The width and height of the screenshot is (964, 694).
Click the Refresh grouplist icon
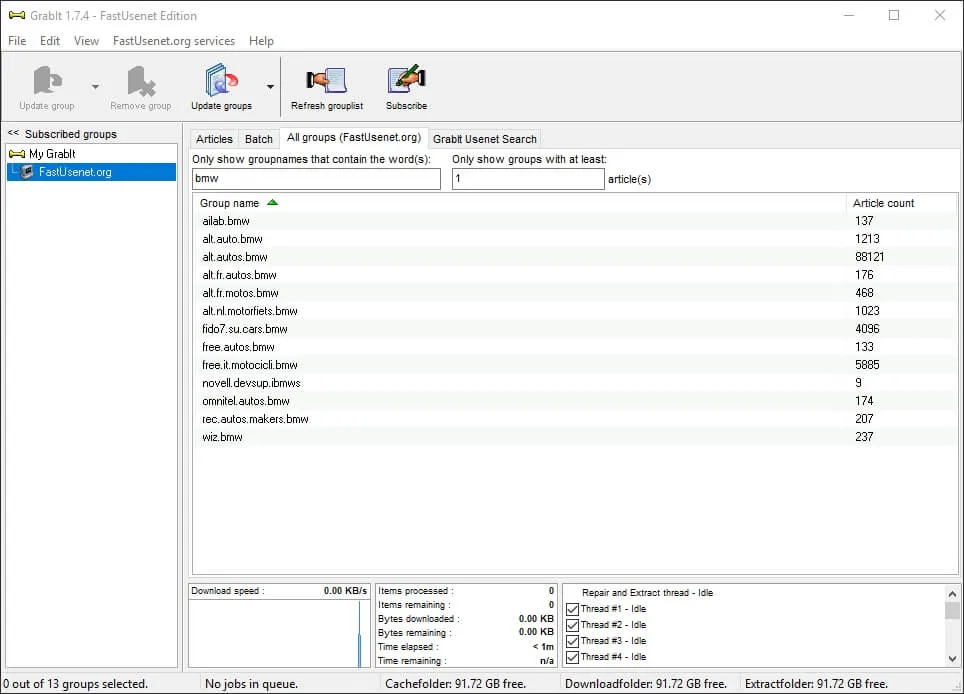[x=326, y=81]
